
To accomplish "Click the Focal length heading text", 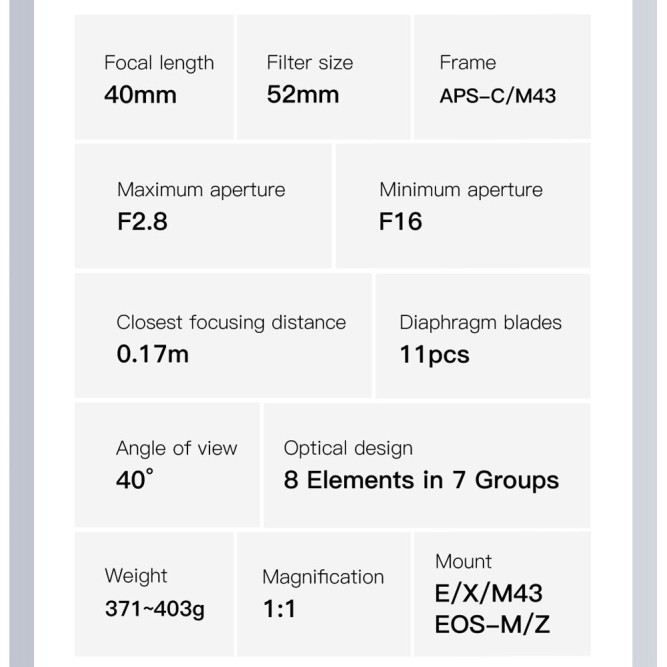I will coord(159,63).
